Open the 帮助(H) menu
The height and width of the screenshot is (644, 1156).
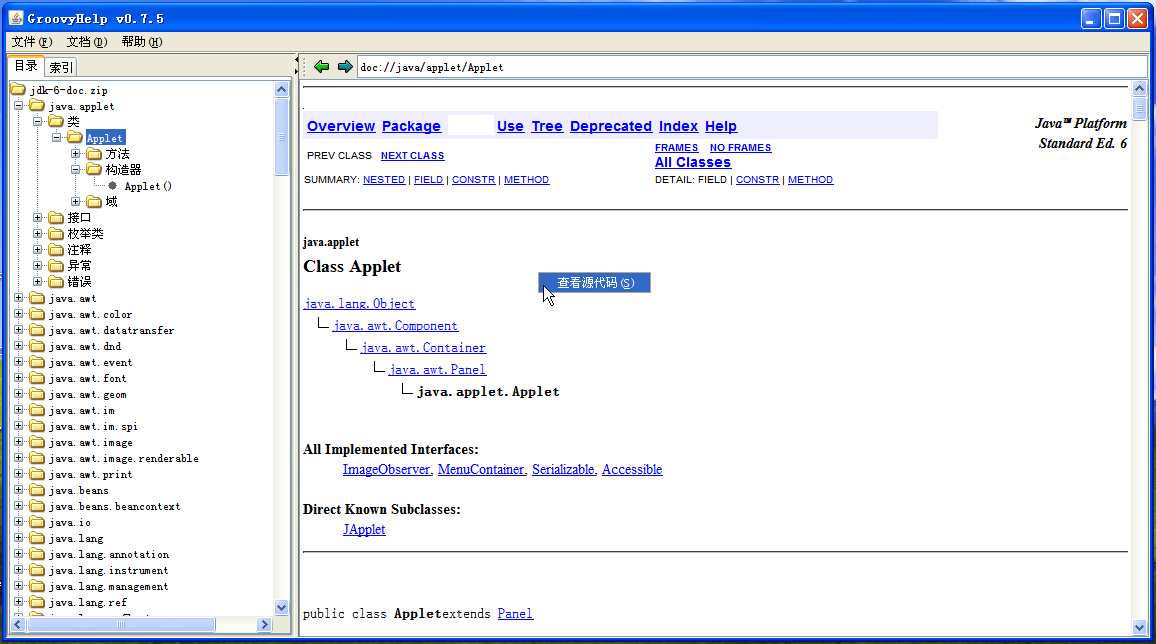click(142, 42)
